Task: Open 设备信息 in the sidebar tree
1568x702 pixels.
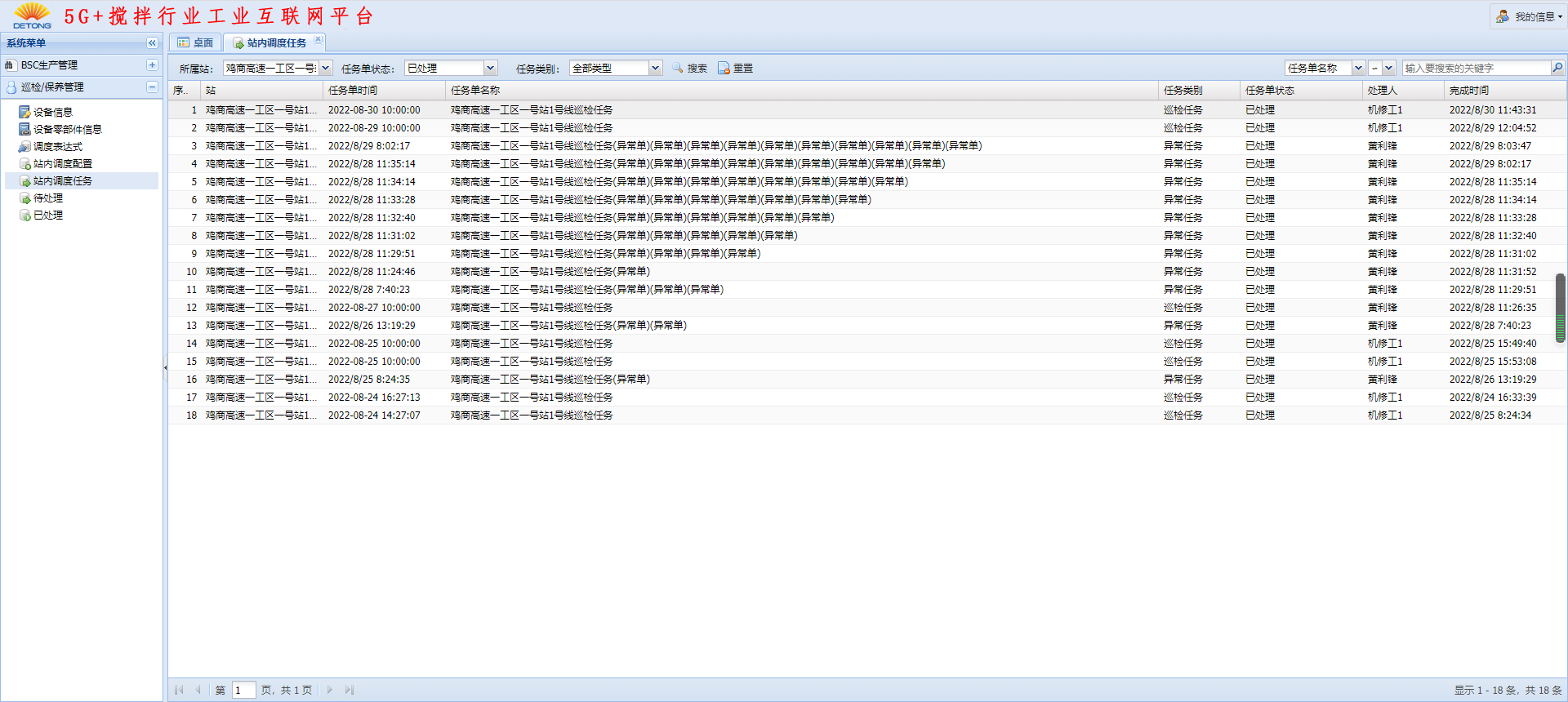Action: coord(52,113)
